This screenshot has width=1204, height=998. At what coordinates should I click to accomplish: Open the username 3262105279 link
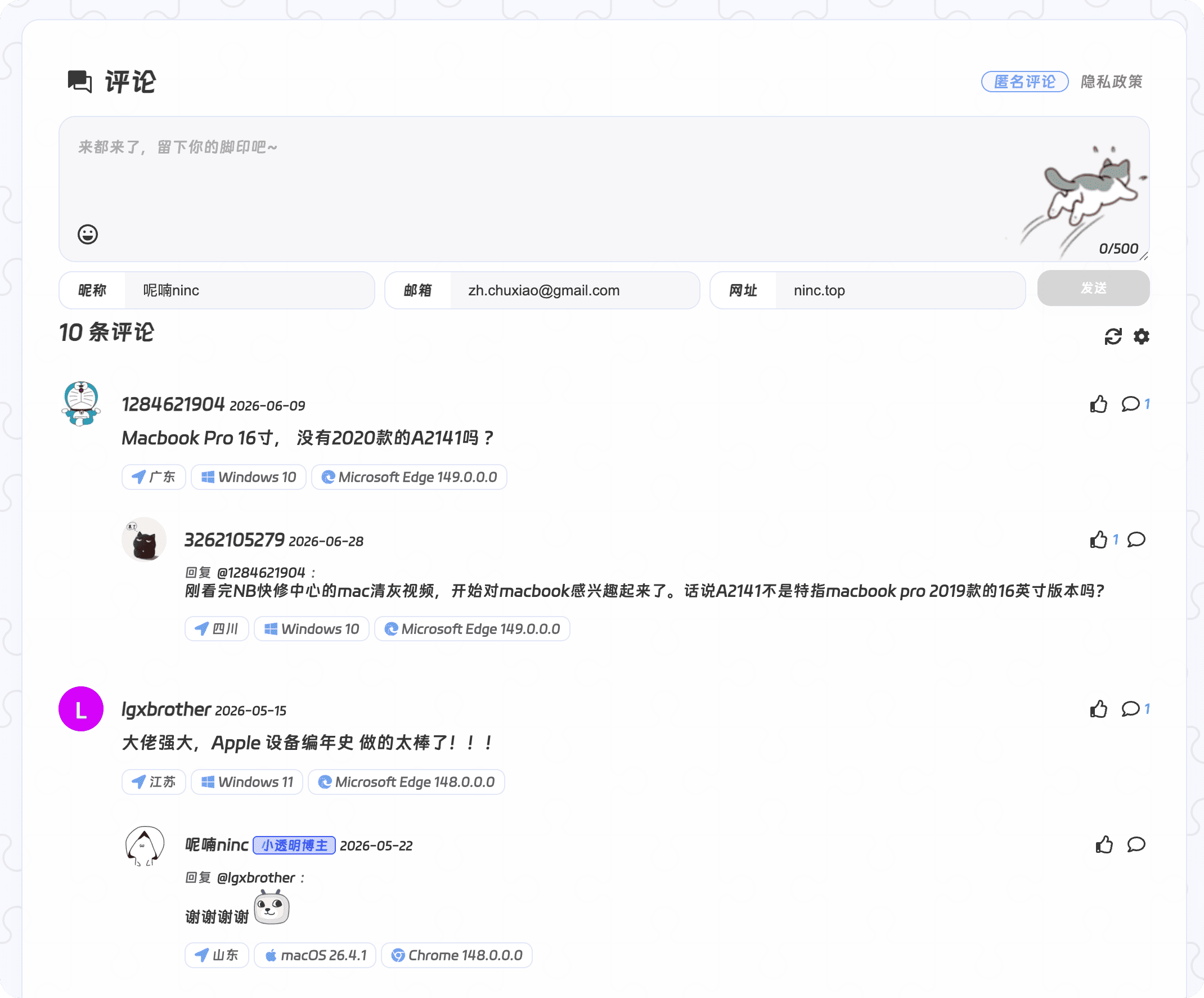[235, 540]
